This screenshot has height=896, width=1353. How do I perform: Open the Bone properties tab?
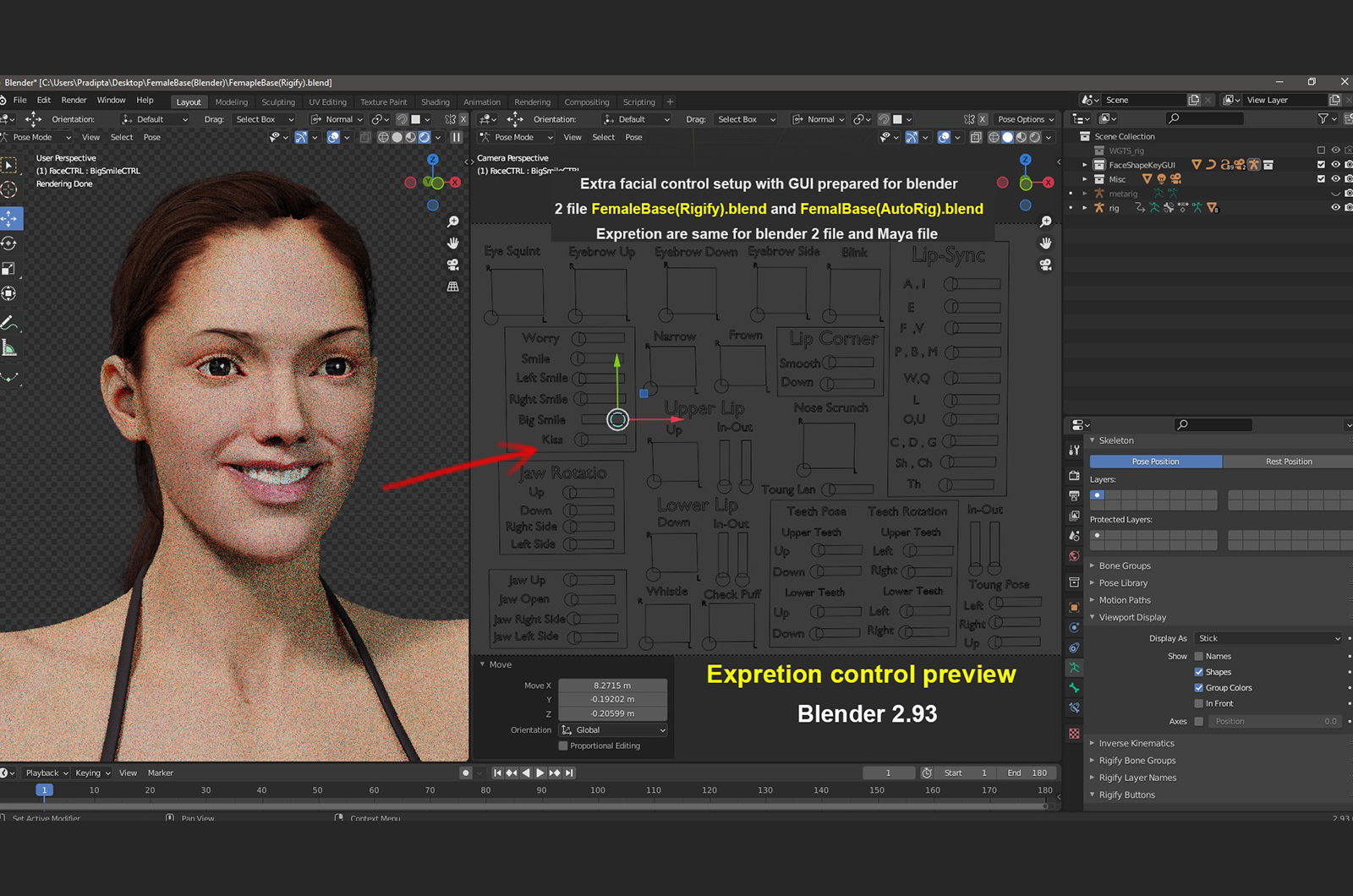pyautogui.click(x=1074, y=688)
